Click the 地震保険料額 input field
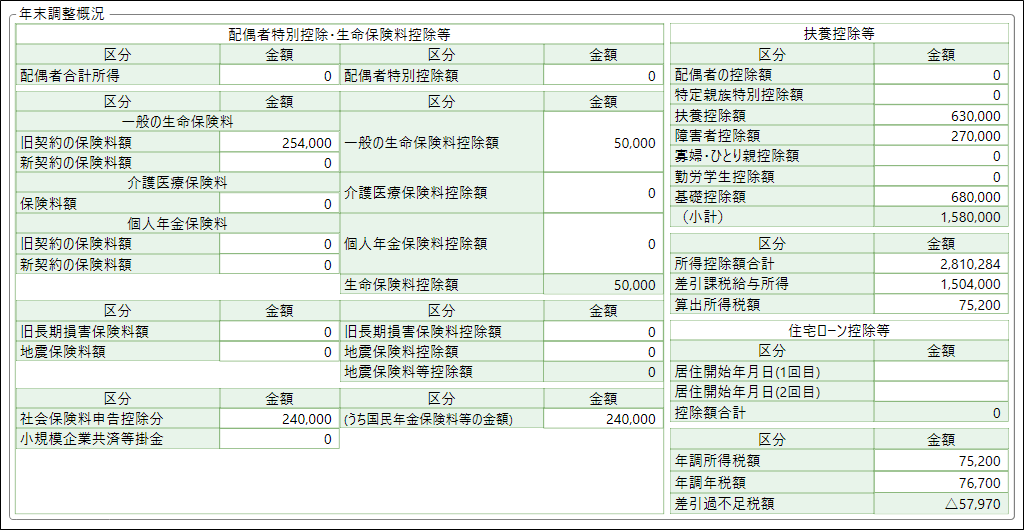The image size is (1024, 530). [x=279, y=352]
